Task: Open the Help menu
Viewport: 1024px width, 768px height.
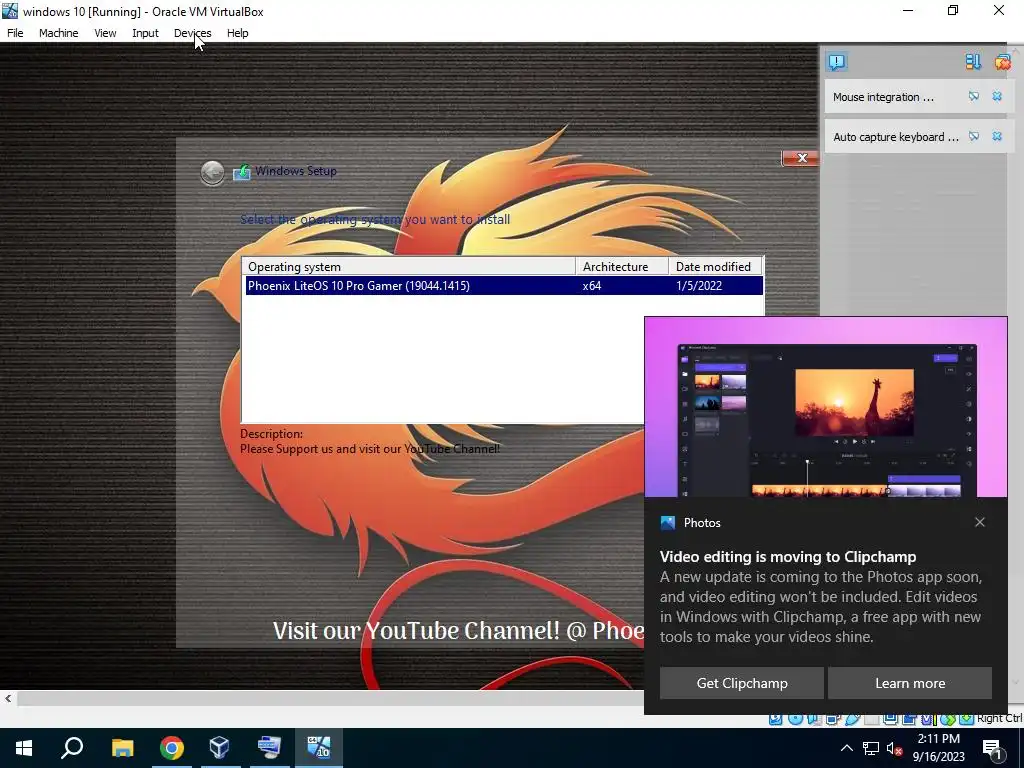Action: tap(237, 33)
